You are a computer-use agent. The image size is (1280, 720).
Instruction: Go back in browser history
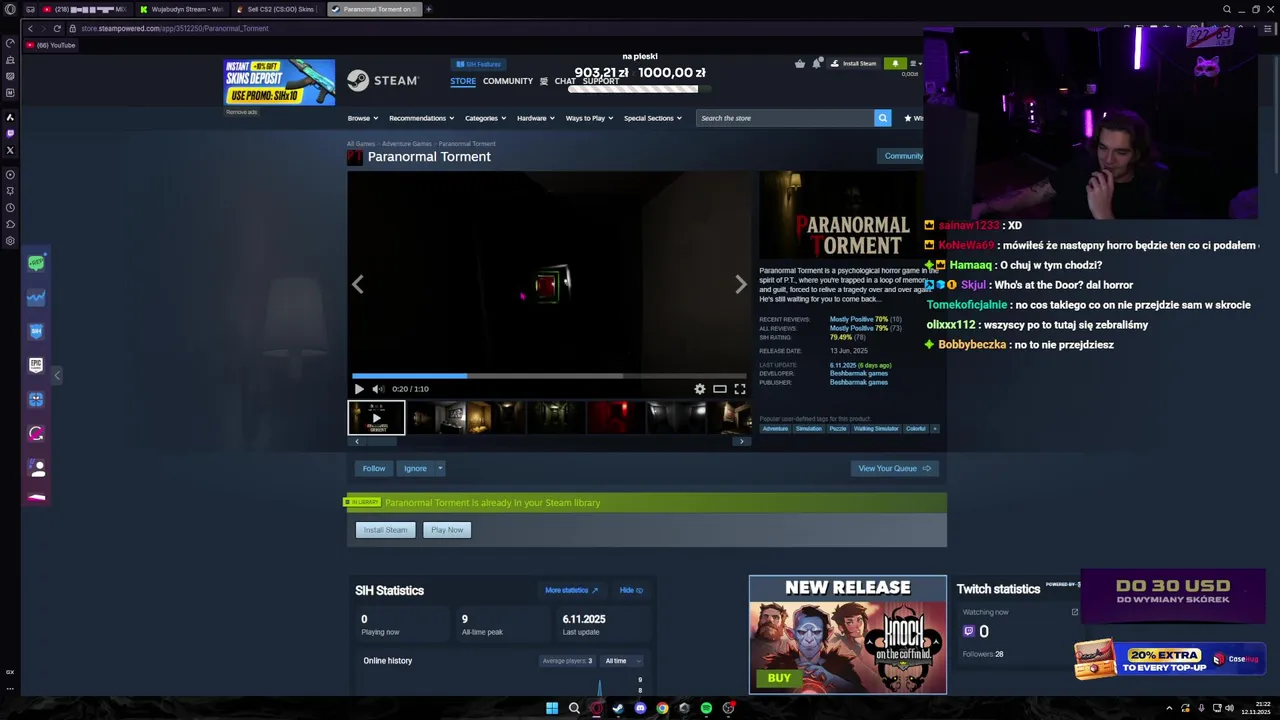30,28
